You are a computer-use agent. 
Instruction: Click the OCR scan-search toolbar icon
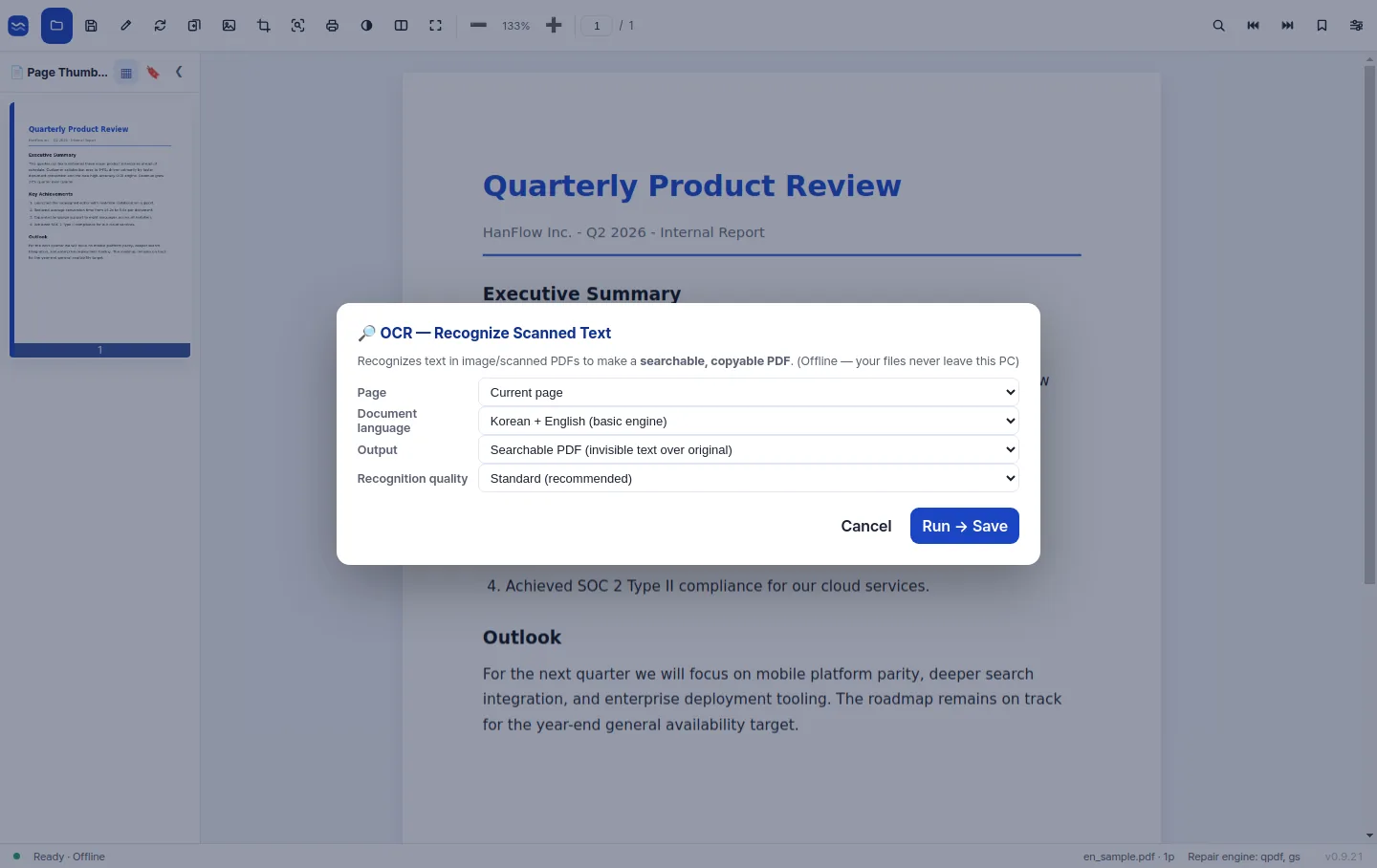[298, 26]
